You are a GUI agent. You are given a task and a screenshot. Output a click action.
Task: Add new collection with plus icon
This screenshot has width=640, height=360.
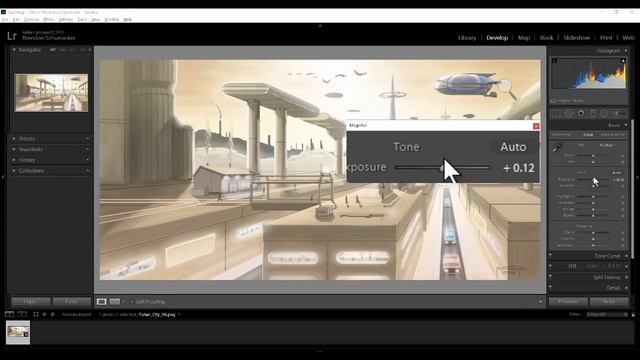(87, 171)
